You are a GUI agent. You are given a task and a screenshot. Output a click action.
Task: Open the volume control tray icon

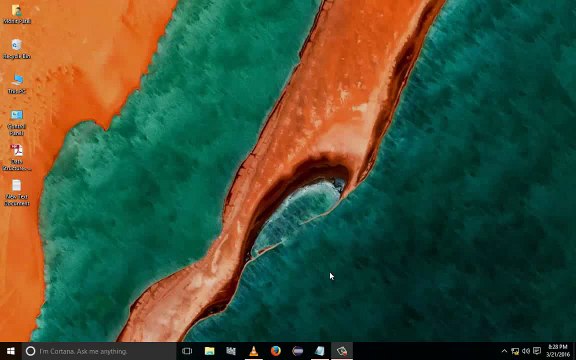tap(526, 351)
